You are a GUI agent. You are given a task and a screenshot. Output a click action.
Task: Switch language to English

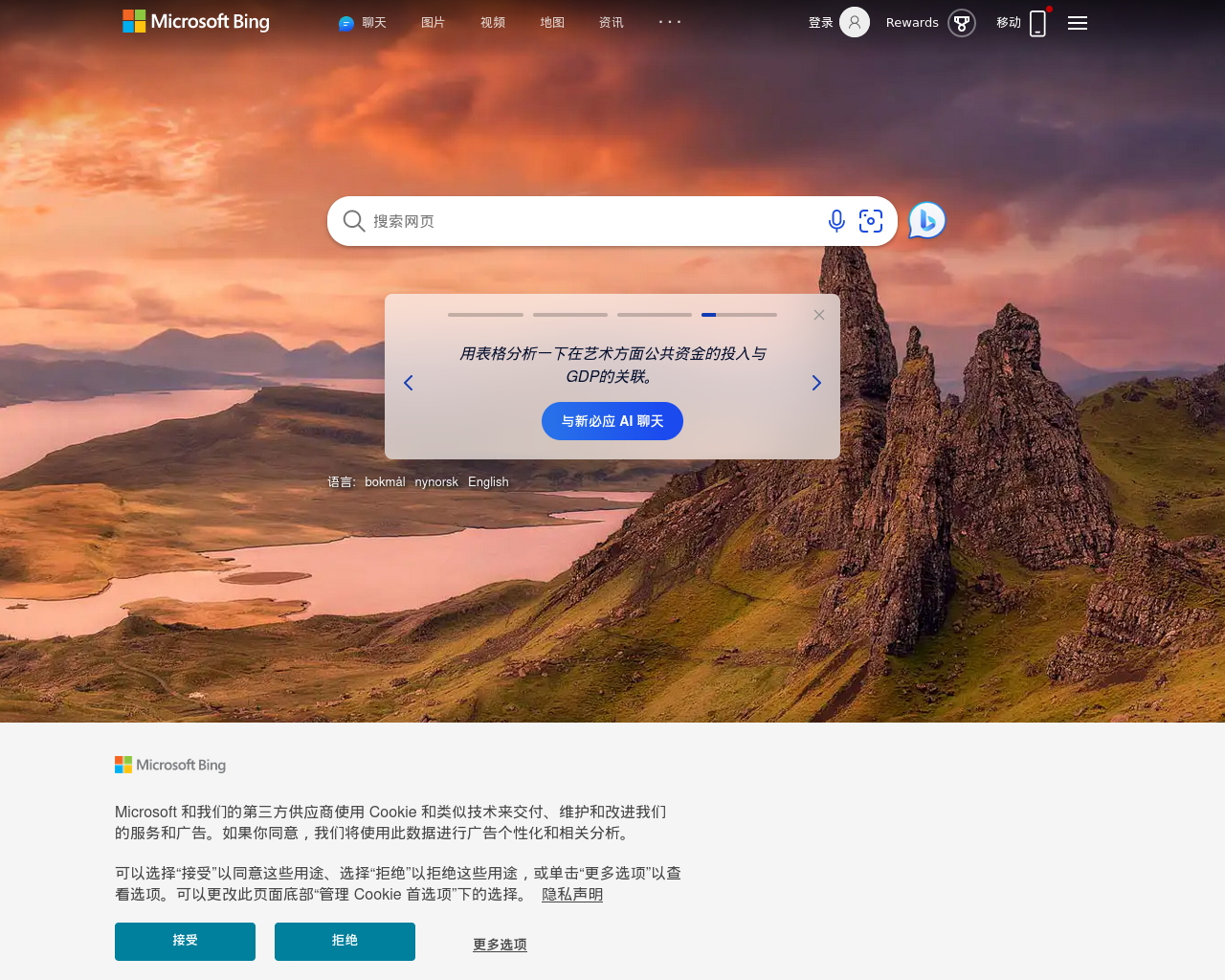(488, 482)
